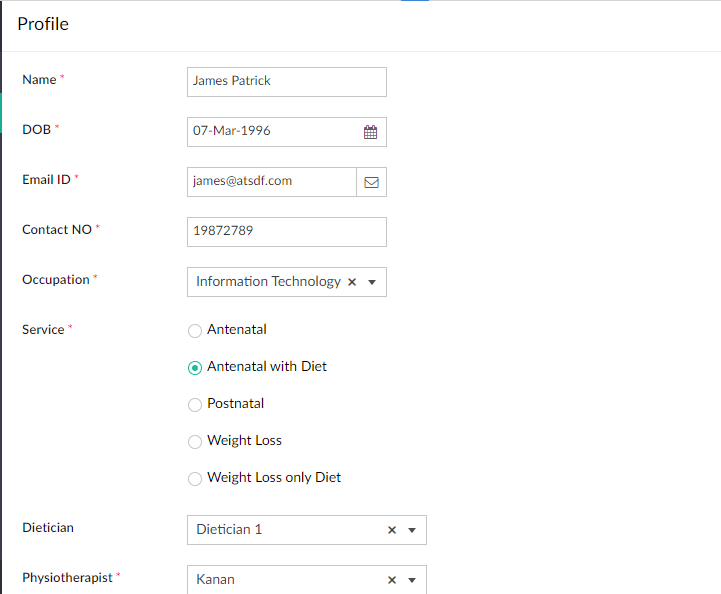Focus the DOB date text field
721x594 pixels.
coord(270,132)
